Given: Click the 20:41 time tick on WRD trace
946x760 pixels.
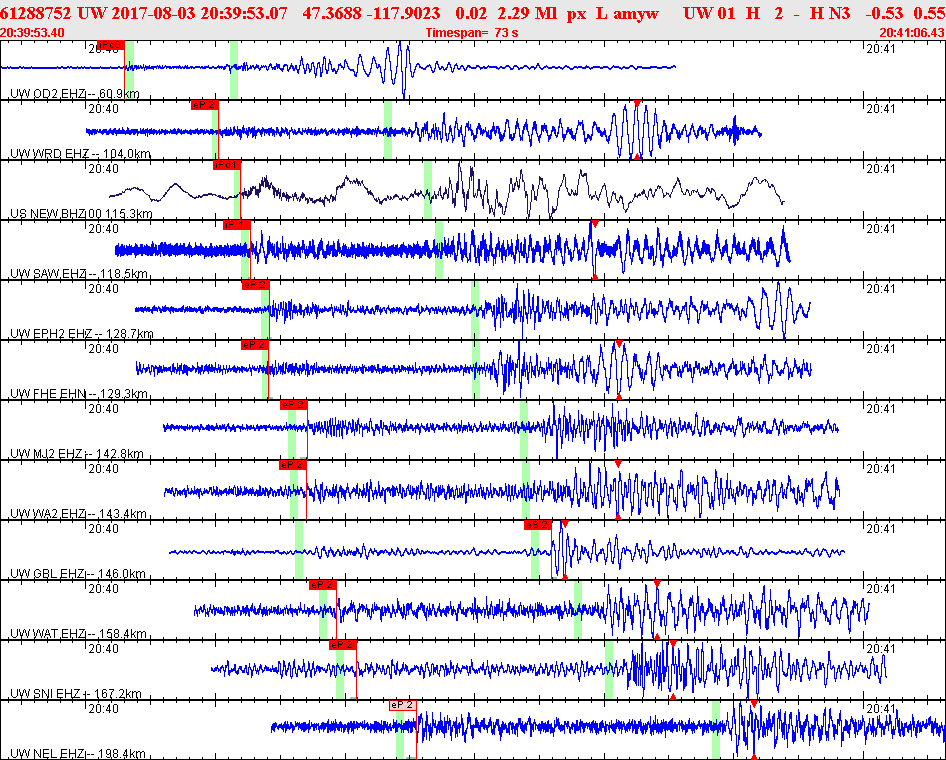Looking at the screenshot, I should tap(881, 109).
